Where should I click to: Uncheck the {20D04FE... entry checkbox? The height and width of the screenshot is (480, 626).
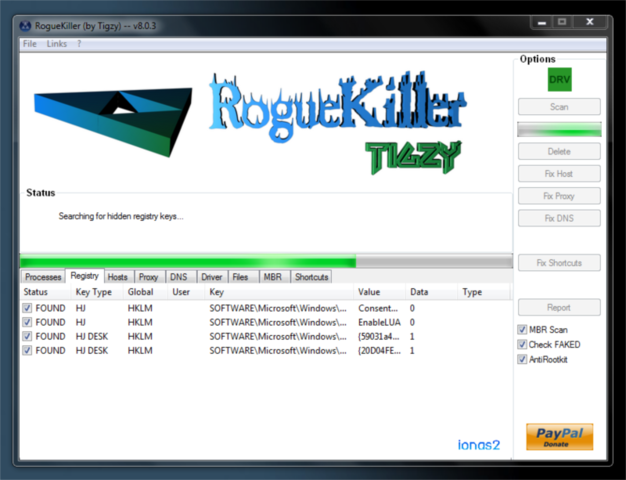(x=27, y=350)
